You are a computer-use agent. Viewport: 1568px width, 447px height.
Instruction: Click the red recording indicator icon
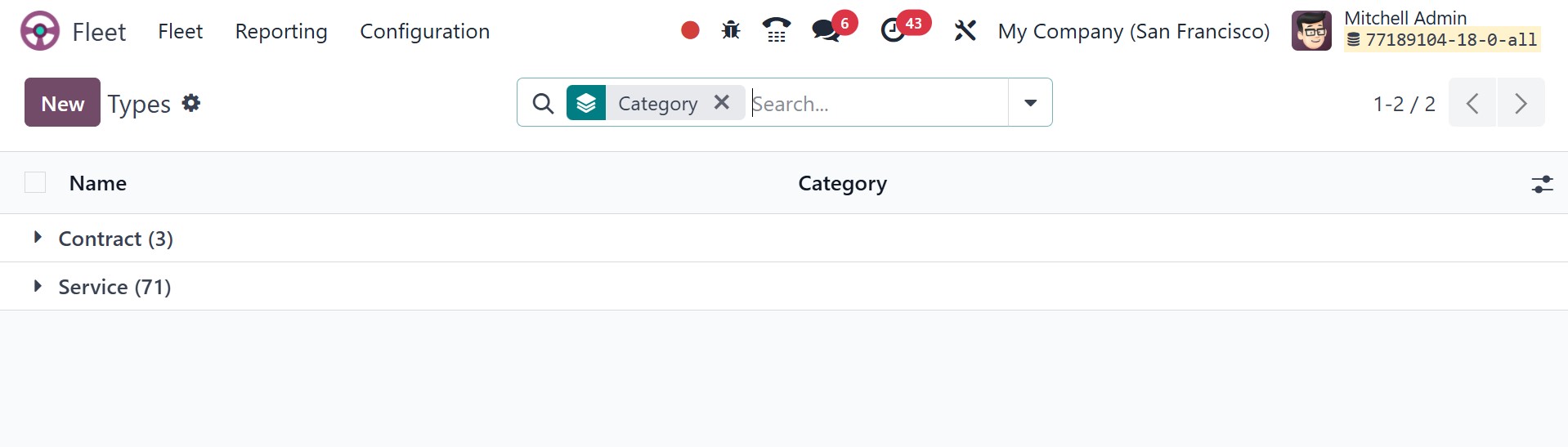click(690, 31)
